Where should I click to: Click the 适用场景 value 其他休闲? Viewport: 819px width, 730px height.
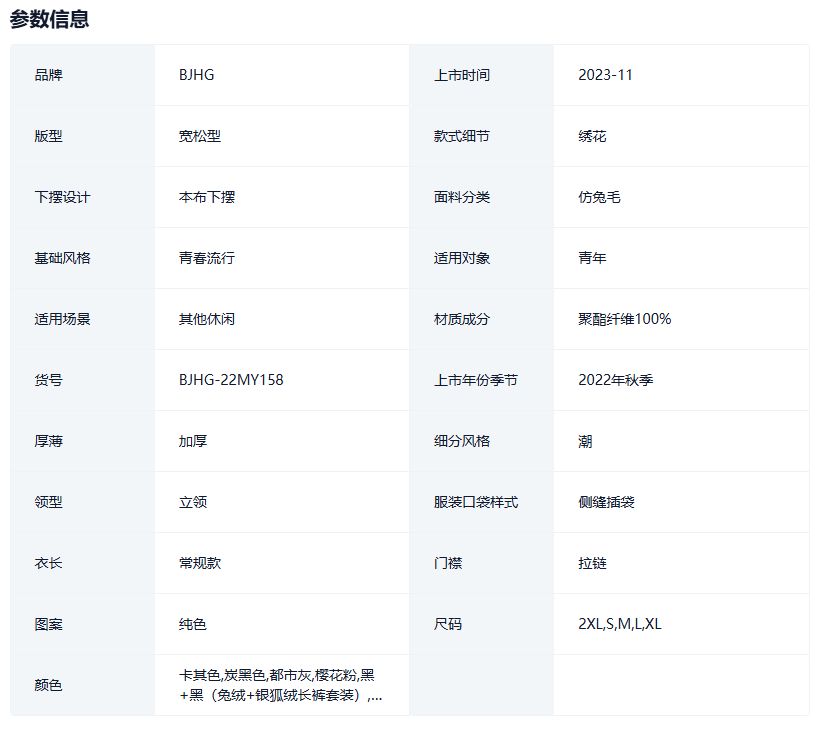click(x=206, y=319)
